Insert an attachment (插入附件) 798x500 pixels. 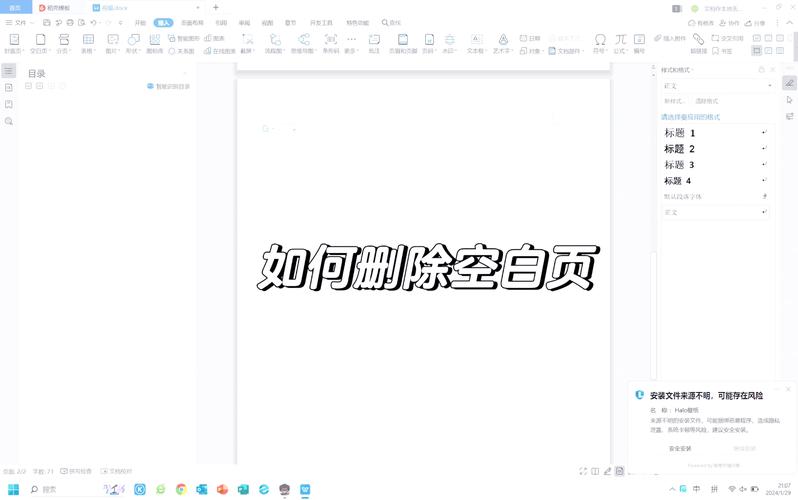pos(670,38)
